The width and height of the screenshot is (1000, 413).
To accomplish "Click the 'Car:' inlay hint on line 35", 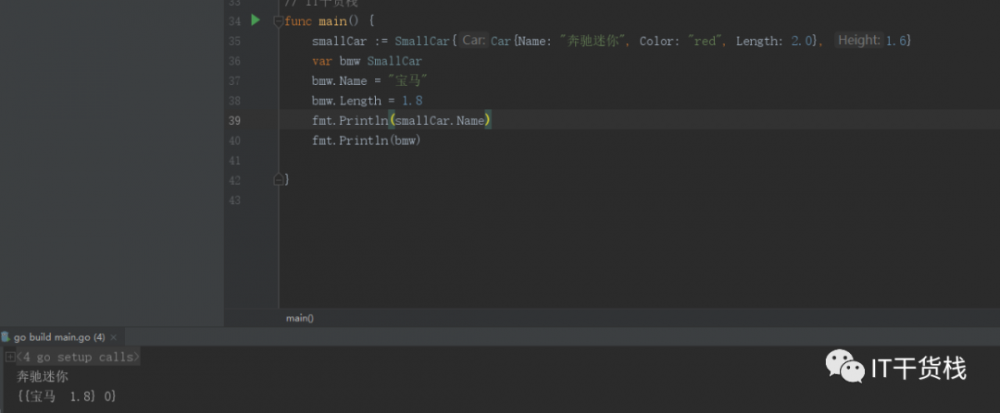I will pos(474,40).
